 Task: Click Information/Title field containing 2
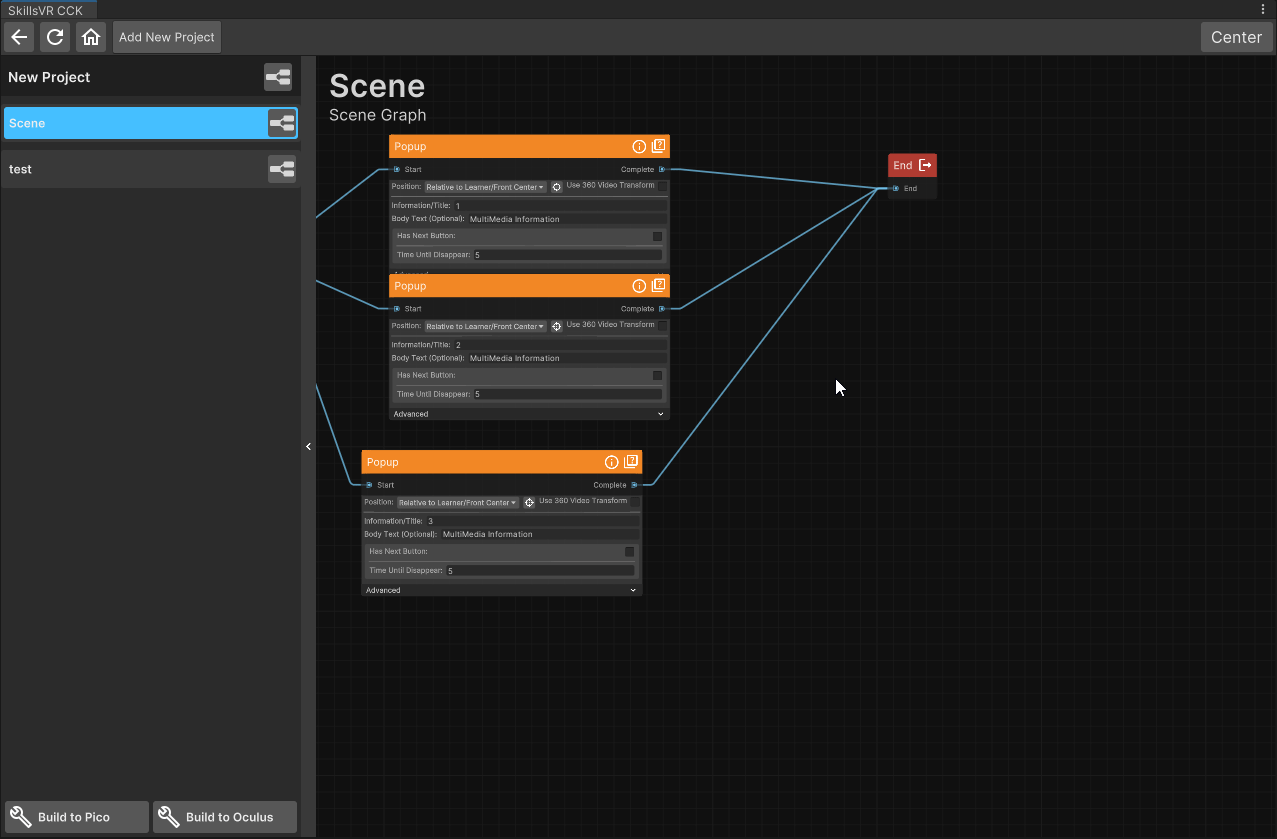pyautogui.click(x=560, y=344)
